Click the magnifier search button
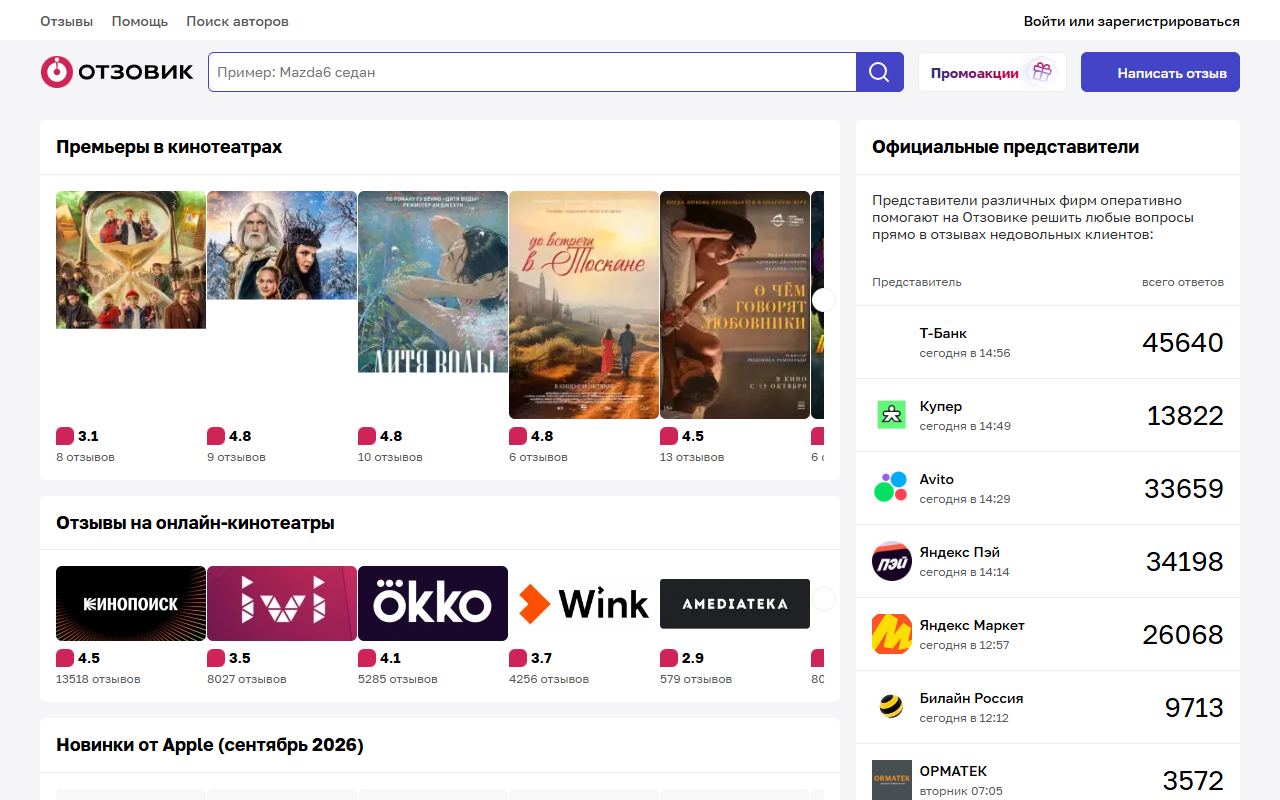This screenshot has height=800, width=1280. tap(880, 72)
